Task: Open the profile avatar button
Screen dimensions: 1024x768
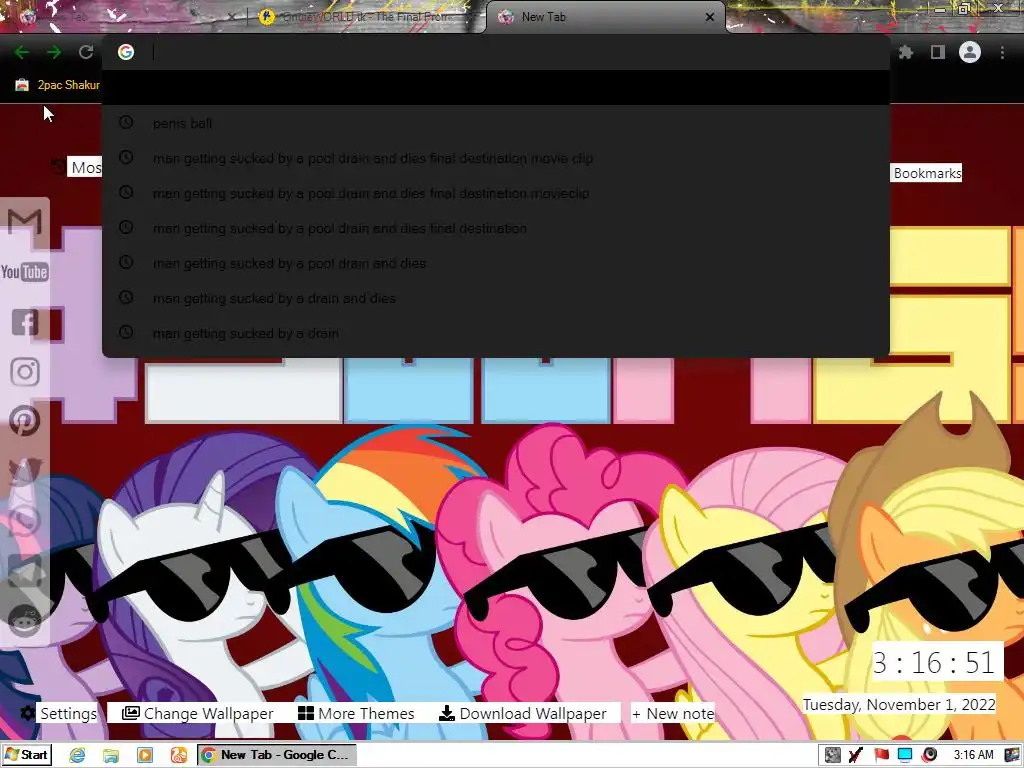Action: tap(970, 52)
